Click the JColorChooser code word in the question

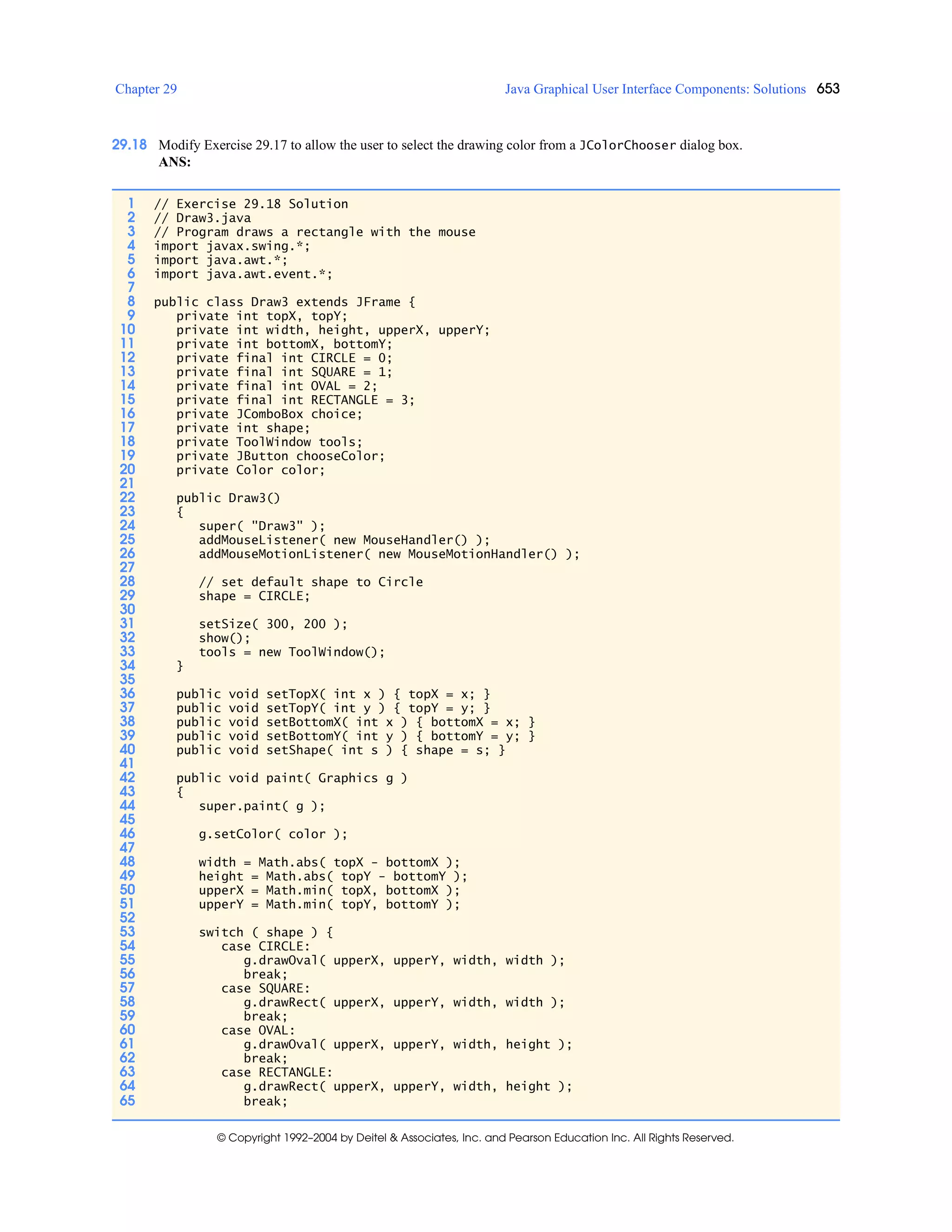coord(627,146)
